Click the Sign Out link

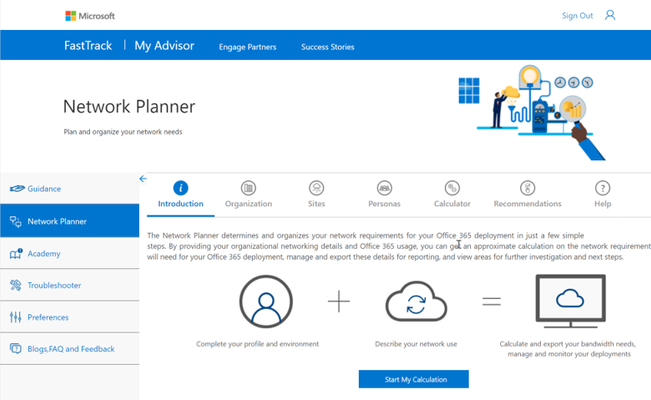coord(577,16)
